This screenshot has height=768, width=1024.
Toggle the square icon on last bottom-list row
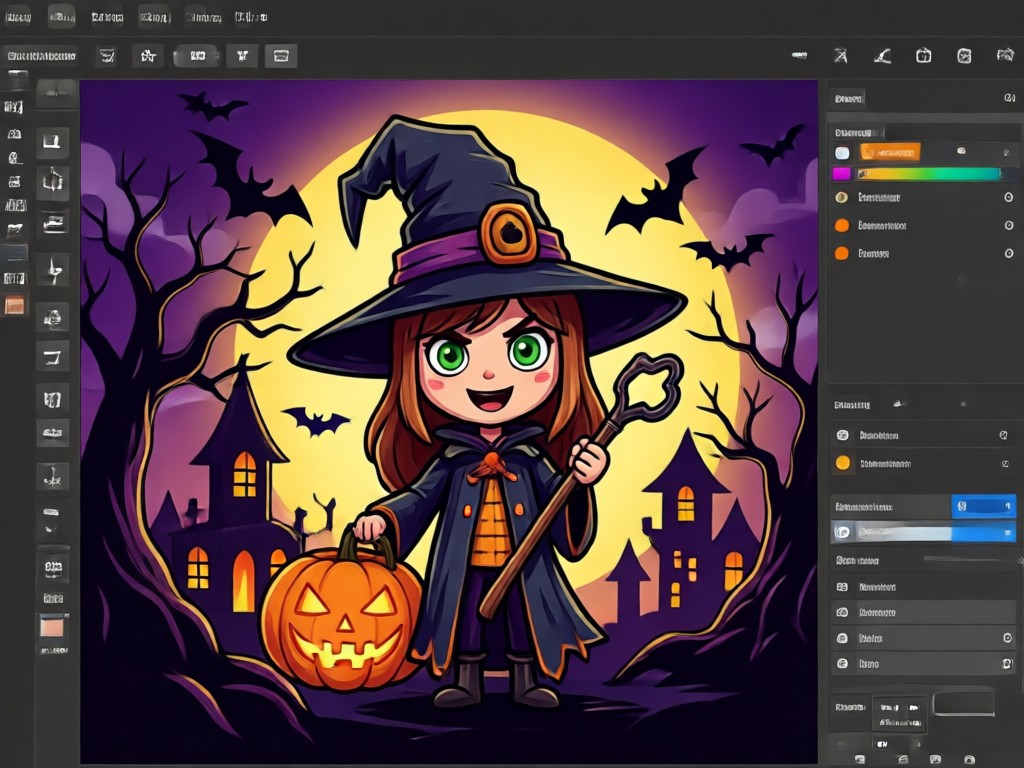click(1006, 664)
